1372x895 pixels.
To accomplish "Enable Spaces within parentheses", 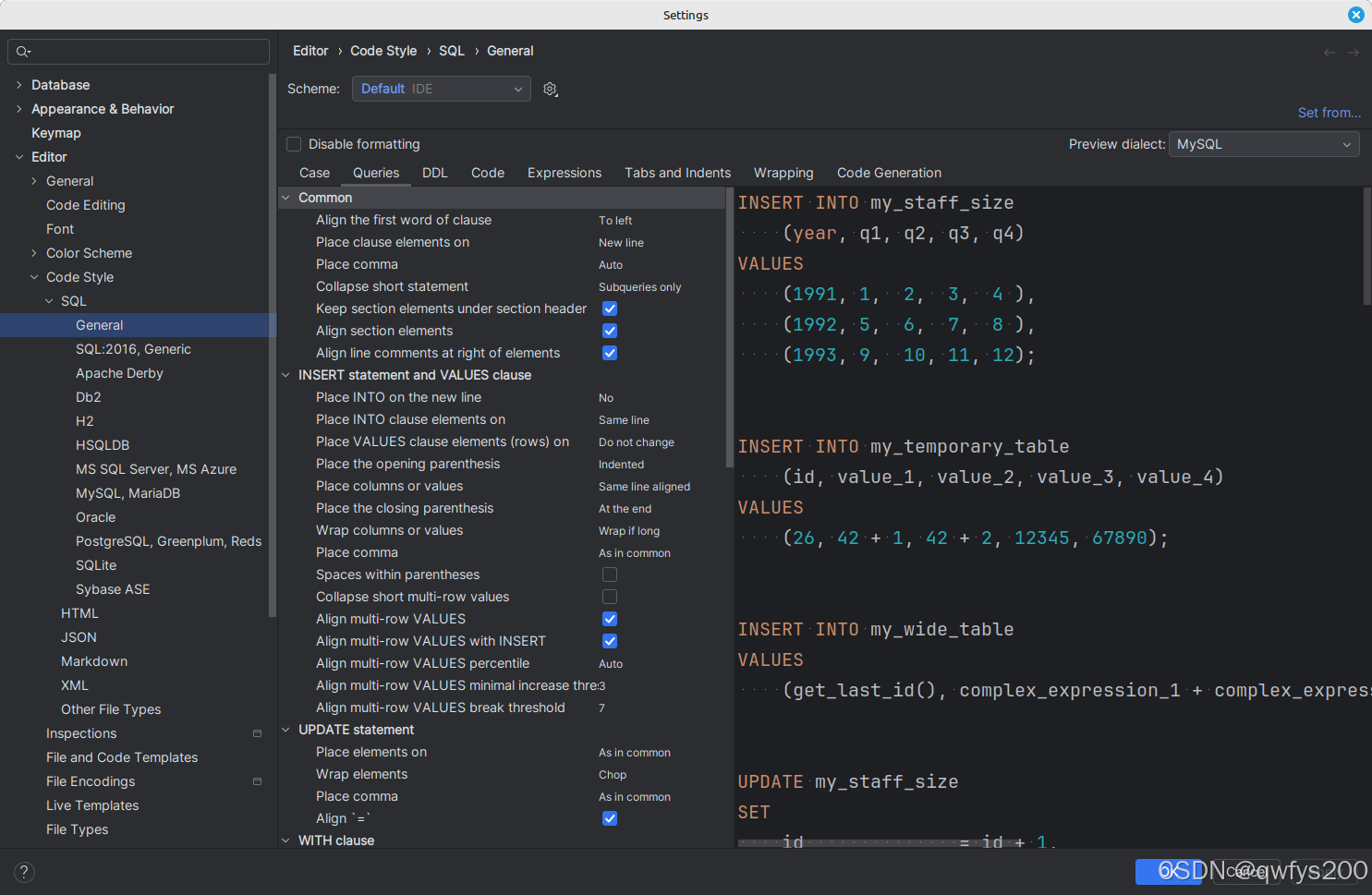I will click(610, 574).
